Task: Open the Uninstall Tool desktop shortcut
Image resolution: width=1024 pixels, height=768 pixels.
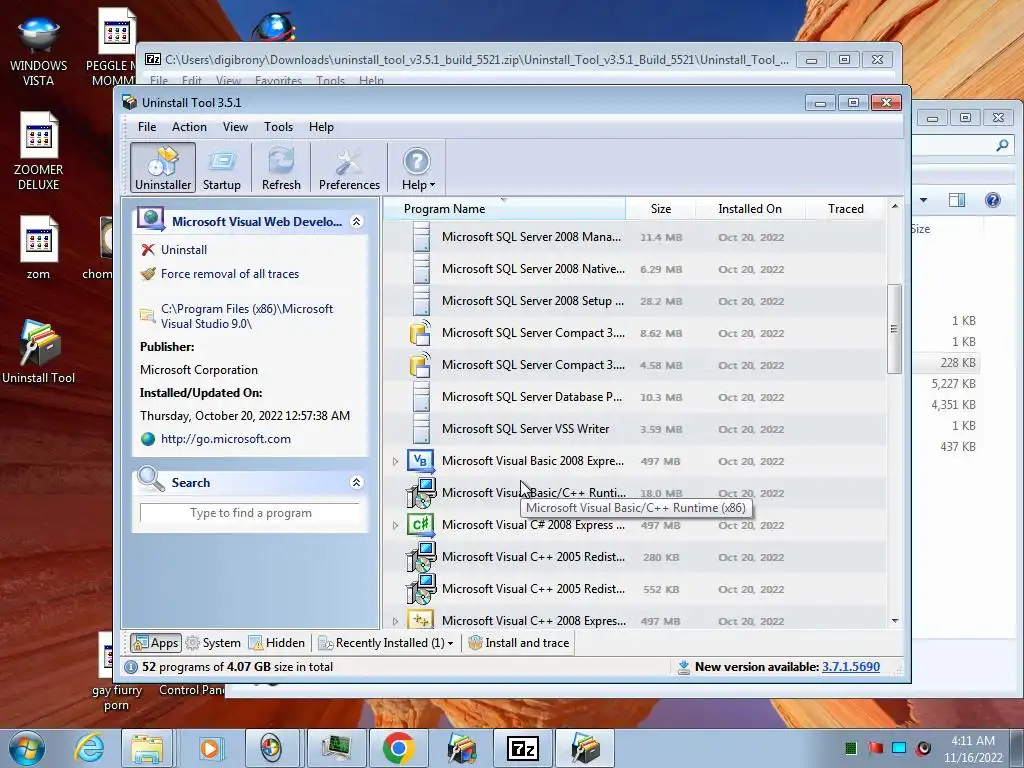Action: [x=39, y=353]
